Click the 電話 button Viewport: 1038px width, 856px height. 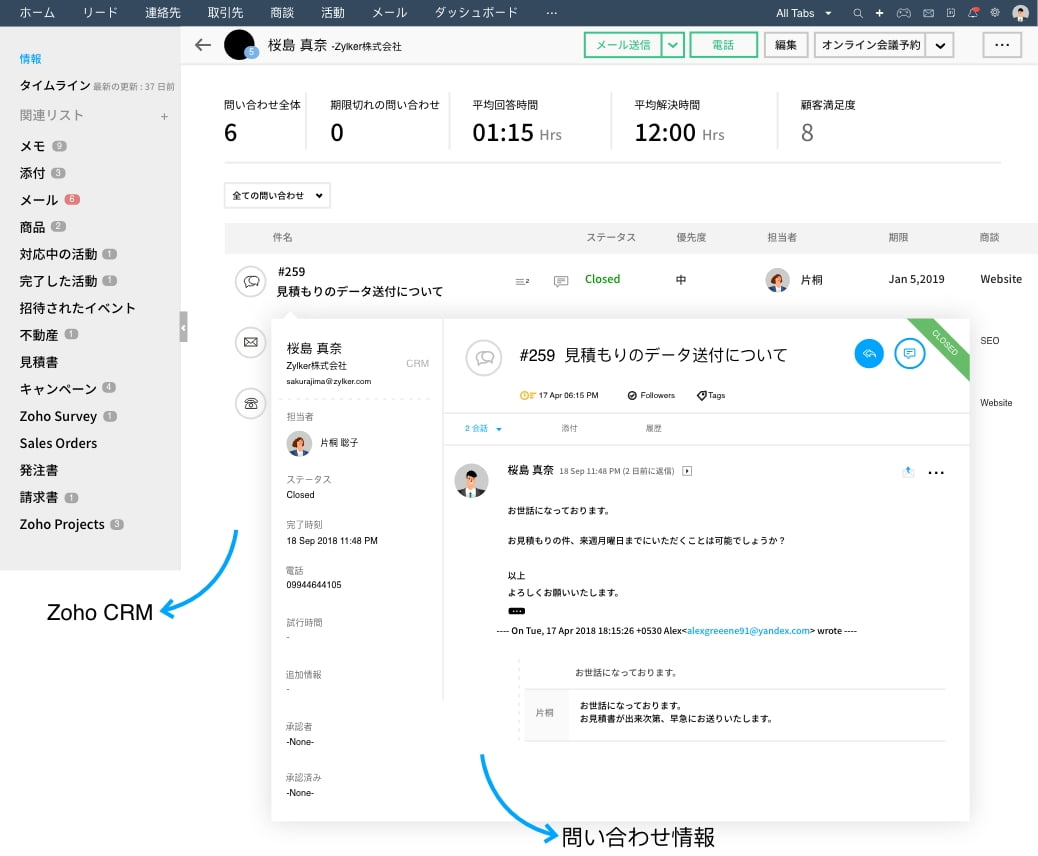723,45
